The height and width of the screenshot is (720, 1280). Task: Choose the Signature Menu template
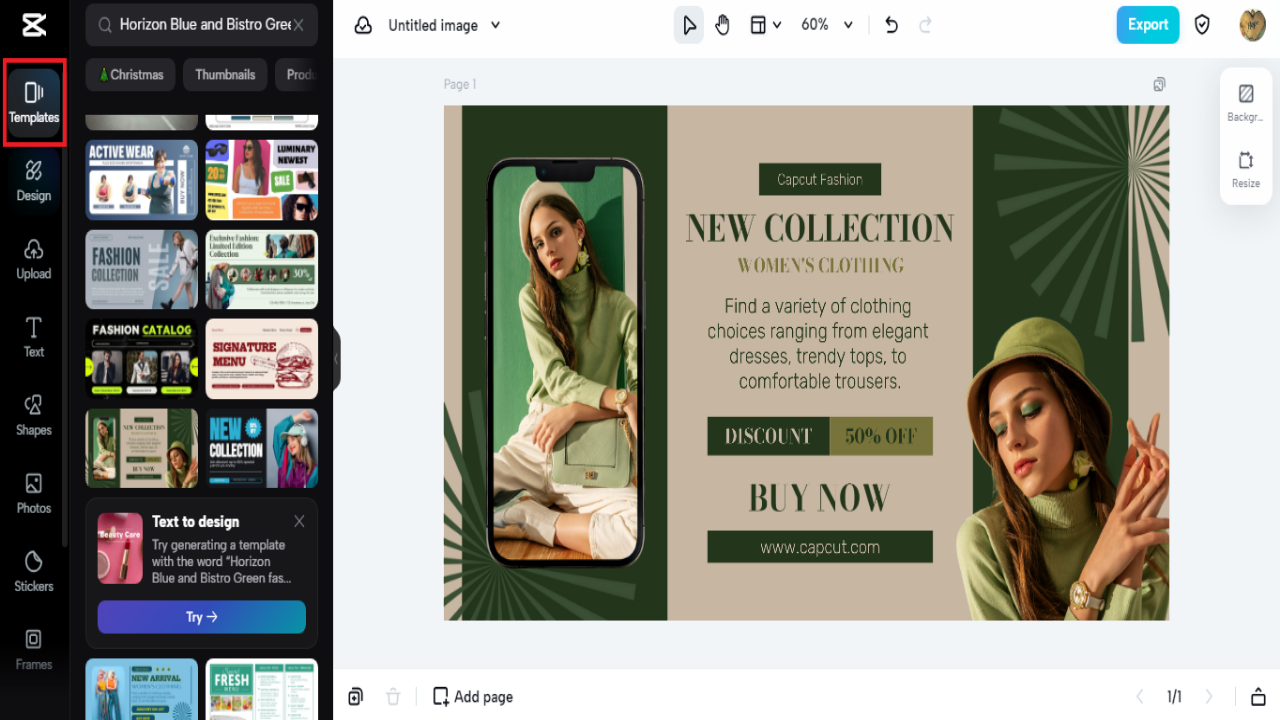[262, 359]
